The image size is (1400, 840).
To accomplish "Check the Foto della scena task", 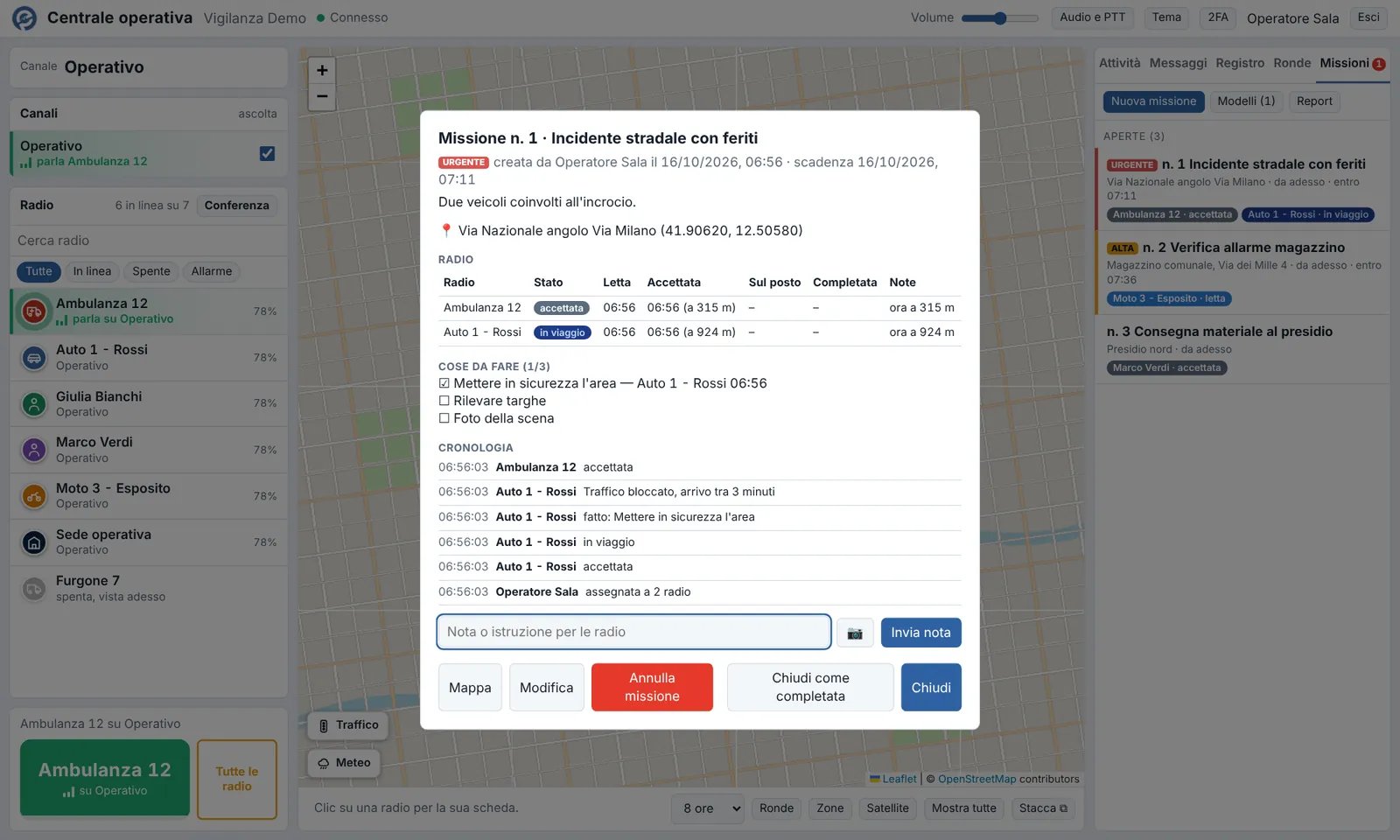I will 444,418.
